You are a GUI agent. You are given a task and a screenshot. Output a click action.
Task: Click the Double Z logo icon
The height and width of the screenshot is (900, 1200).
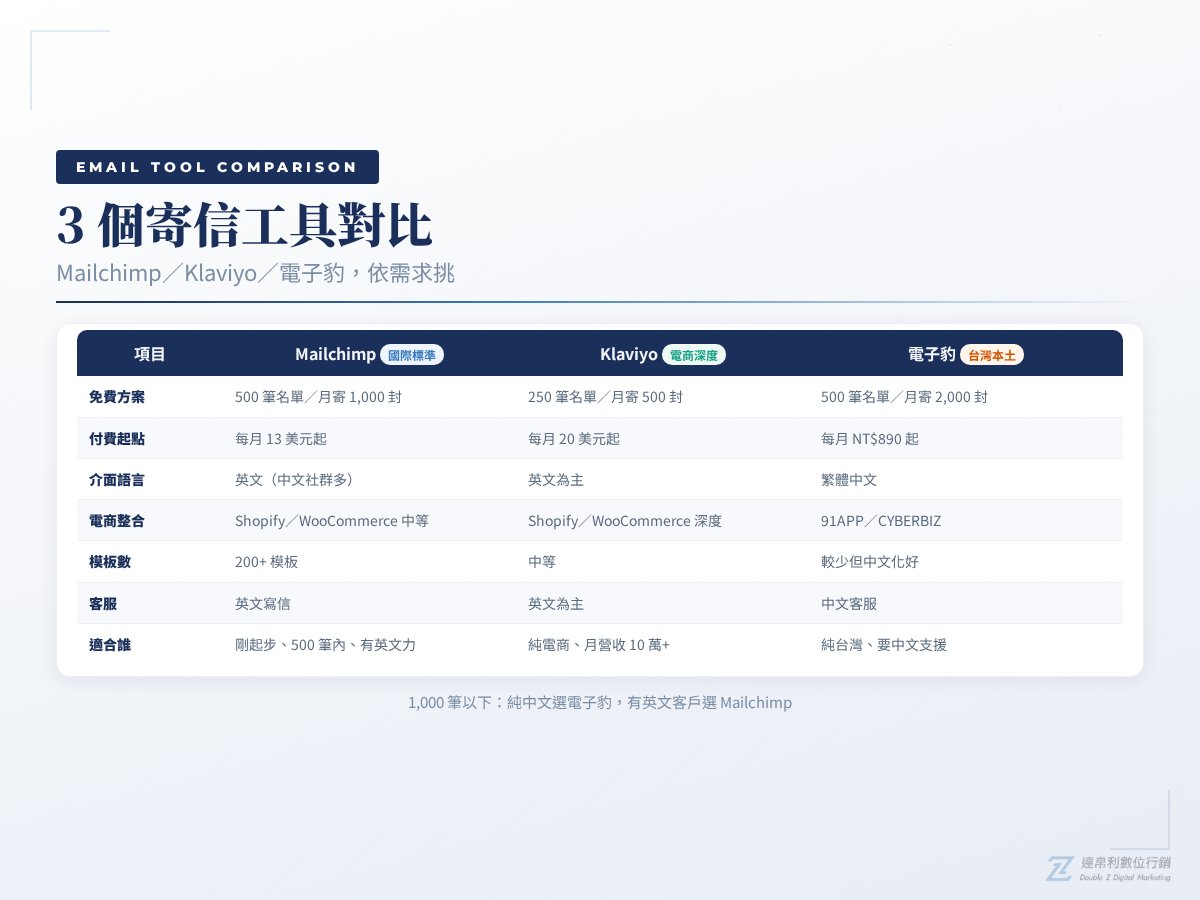click(x=1059, y=868)
